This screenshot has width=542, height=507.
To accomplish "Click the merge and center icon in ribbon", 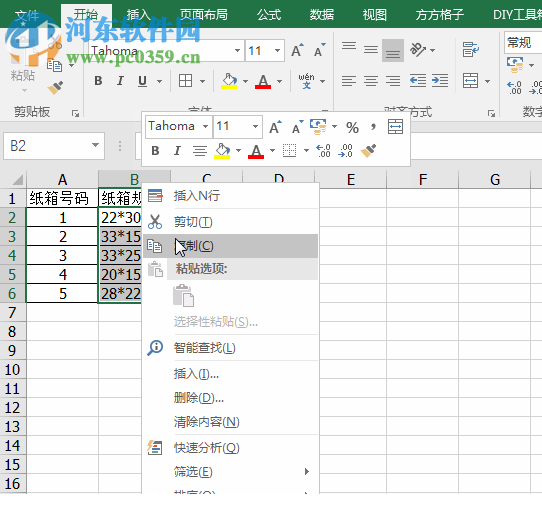I will [471, 81].
